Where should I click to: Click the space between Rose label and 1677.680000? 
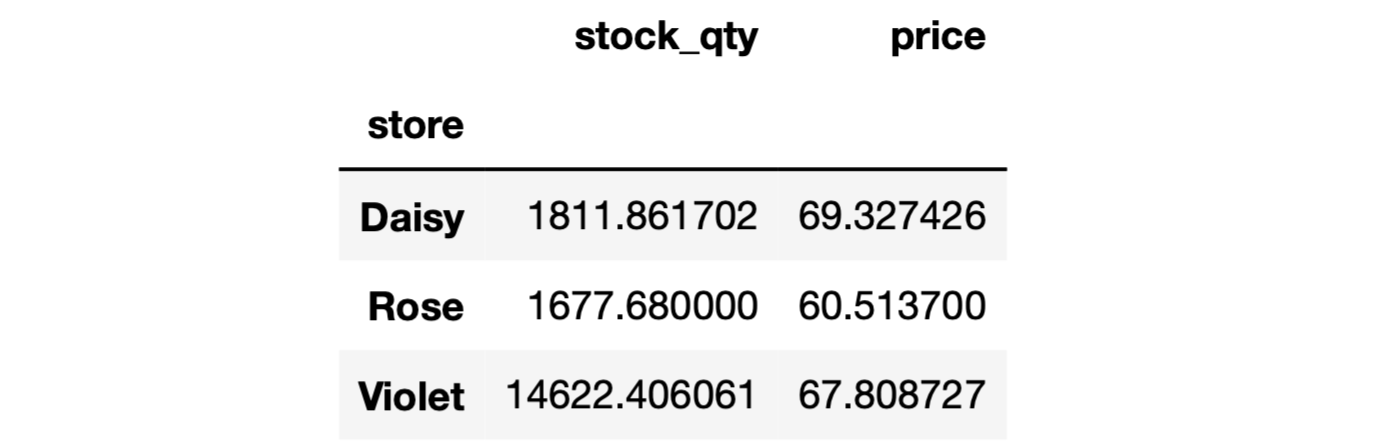point(494,306)
